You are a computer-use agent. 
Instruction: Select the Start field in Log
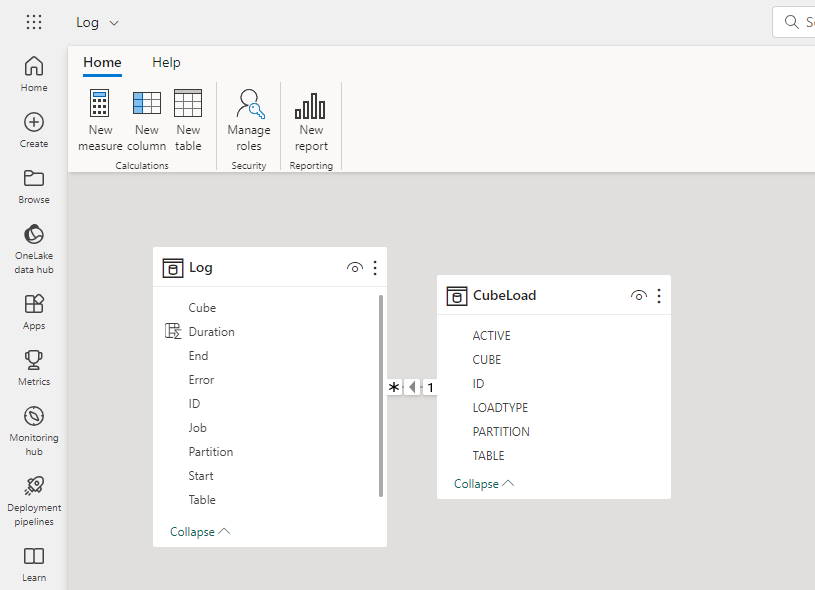click(201, 476)
